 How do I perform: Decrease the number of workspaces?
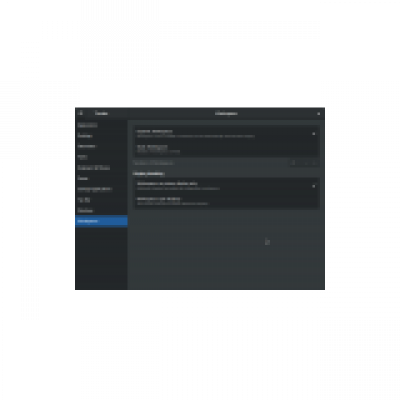[x=305, y=163]
